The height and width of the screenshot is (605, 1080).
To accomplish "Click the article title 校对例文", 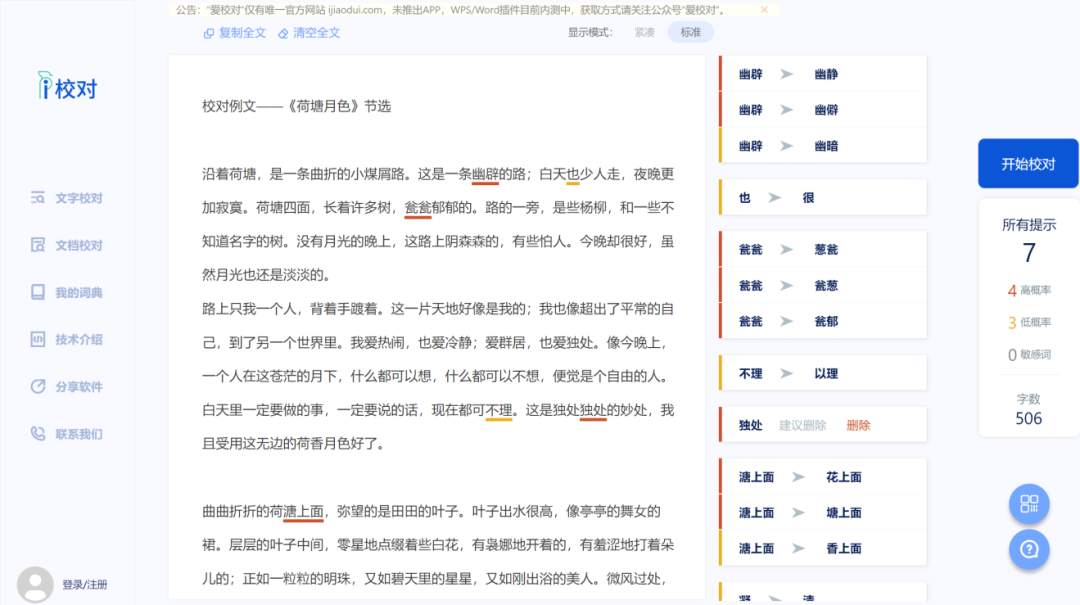I will [x=296, y=106].
